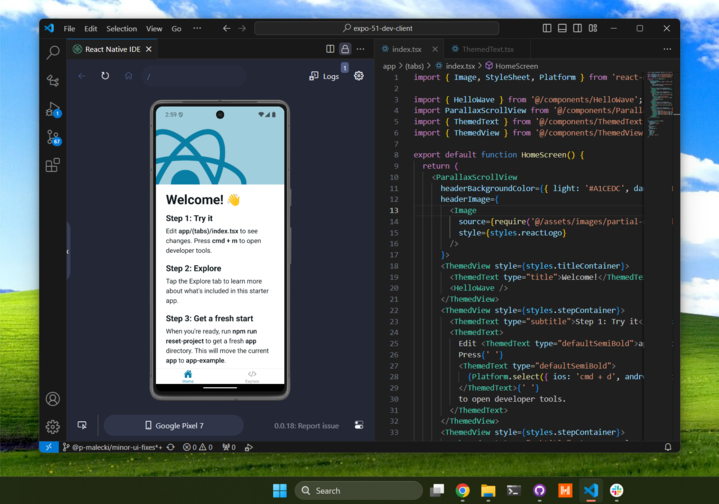This screenshot has height=504, width=719.
Task: Open the File menu
Action: pos(69,28)
